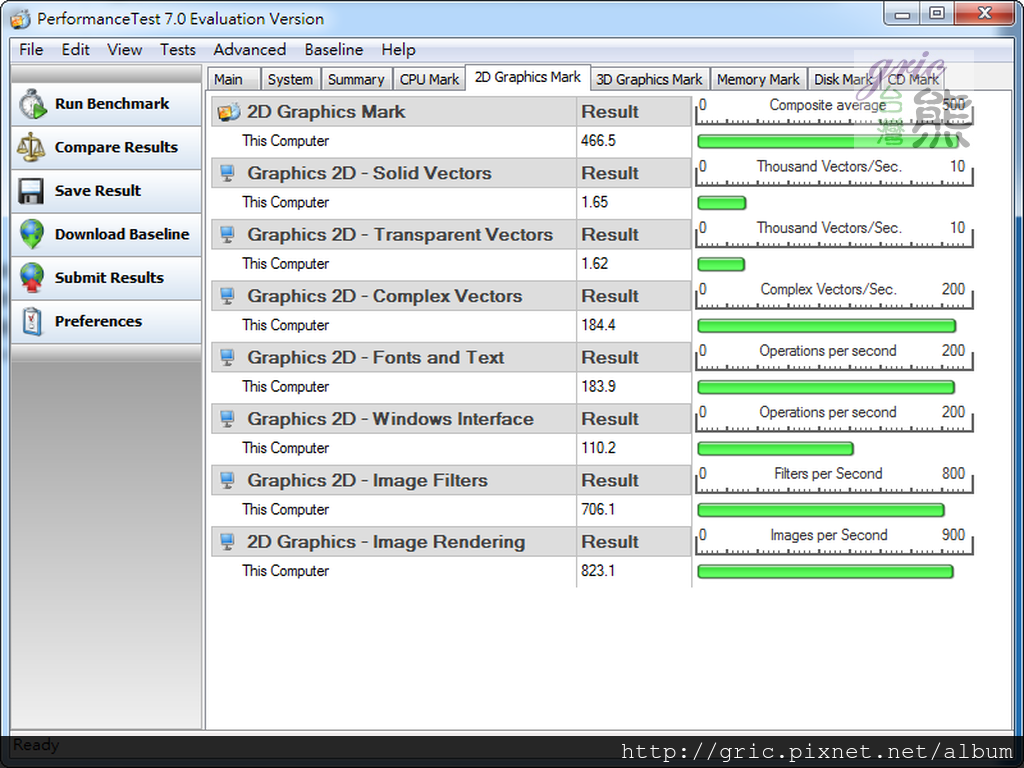Click the 2D Graphics Mark header icon

click(229, 112)
